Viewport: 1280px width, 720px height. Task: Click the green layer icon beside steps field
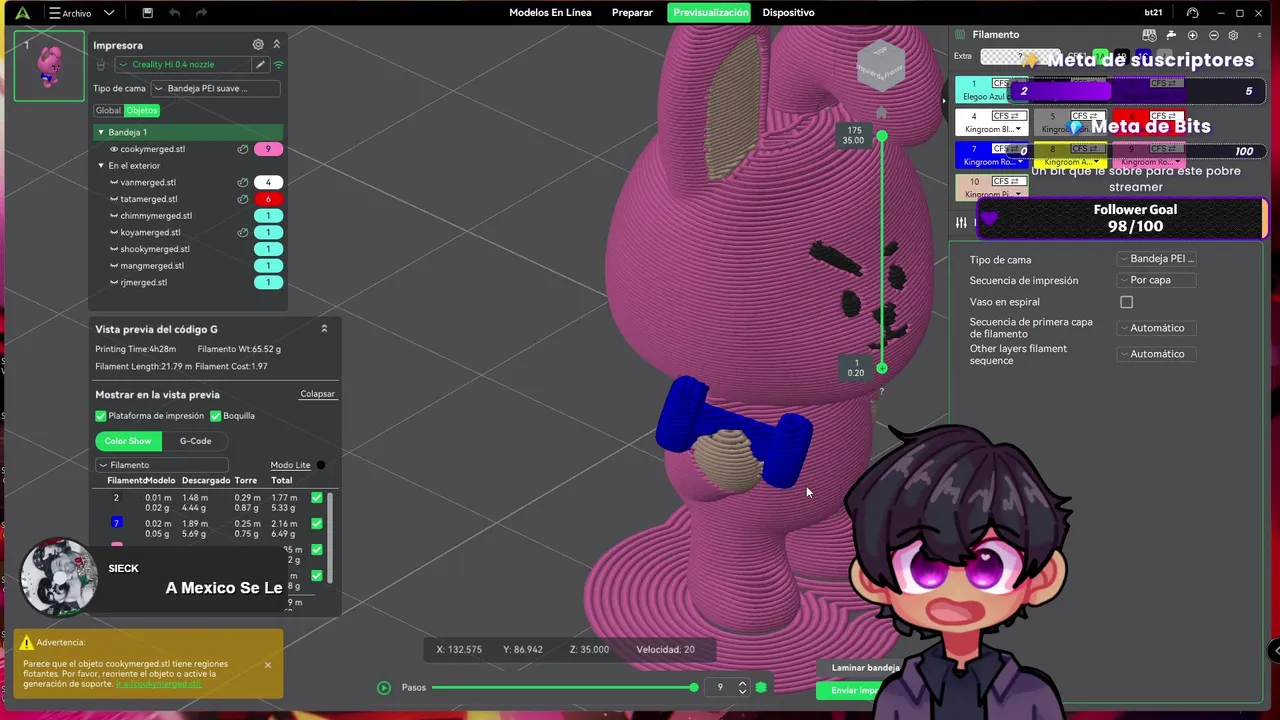pyautogui.click(x=761, y=687)
